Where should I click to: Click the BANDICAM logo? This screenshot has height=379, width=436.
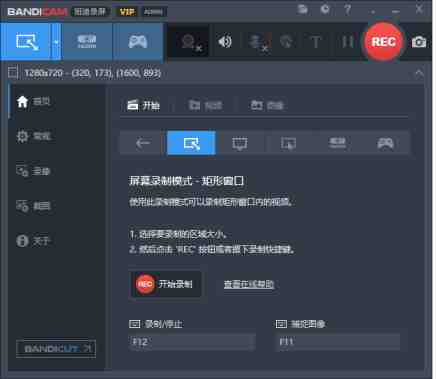tap(37, 12)
